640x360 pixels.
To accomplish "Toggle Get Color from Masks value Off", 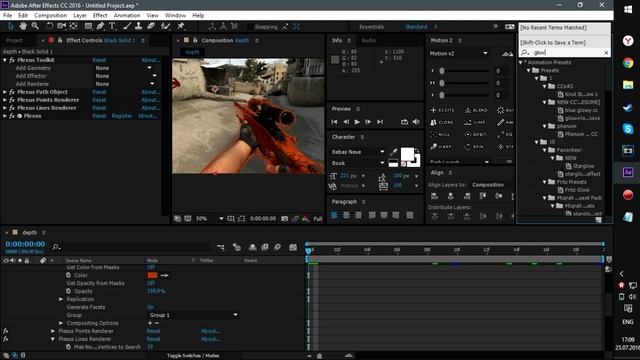I will pos(151,267).
